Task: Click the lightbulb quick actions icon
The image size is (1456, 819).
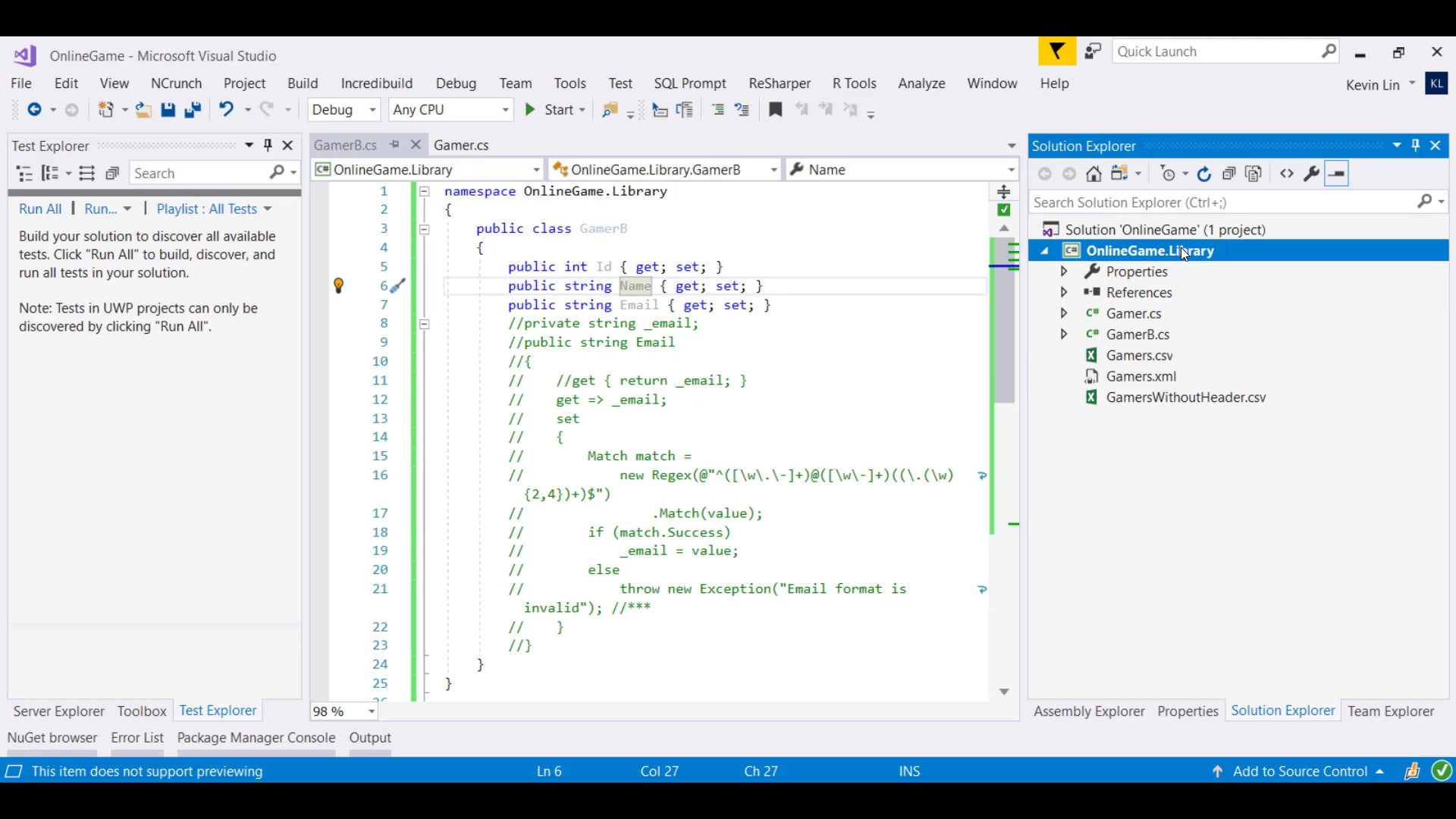Action: 339,286
